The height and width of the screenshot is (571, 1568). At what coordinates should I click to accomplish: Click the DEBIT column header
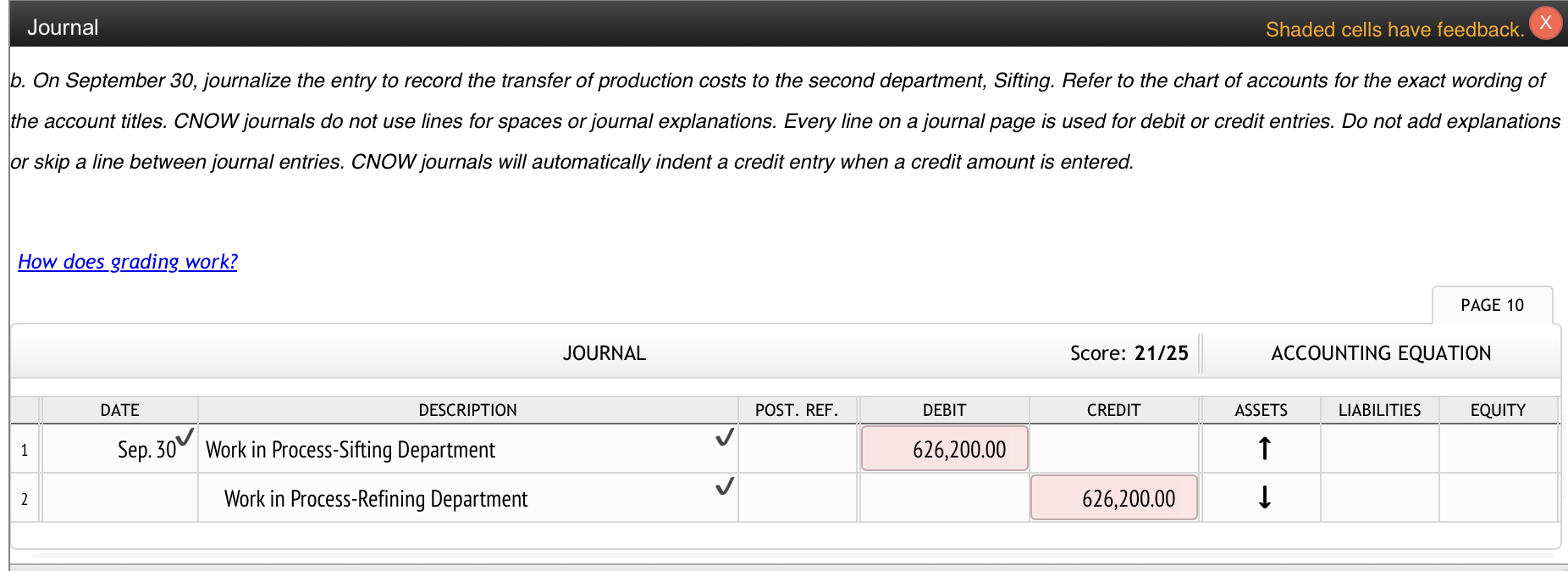945,410
